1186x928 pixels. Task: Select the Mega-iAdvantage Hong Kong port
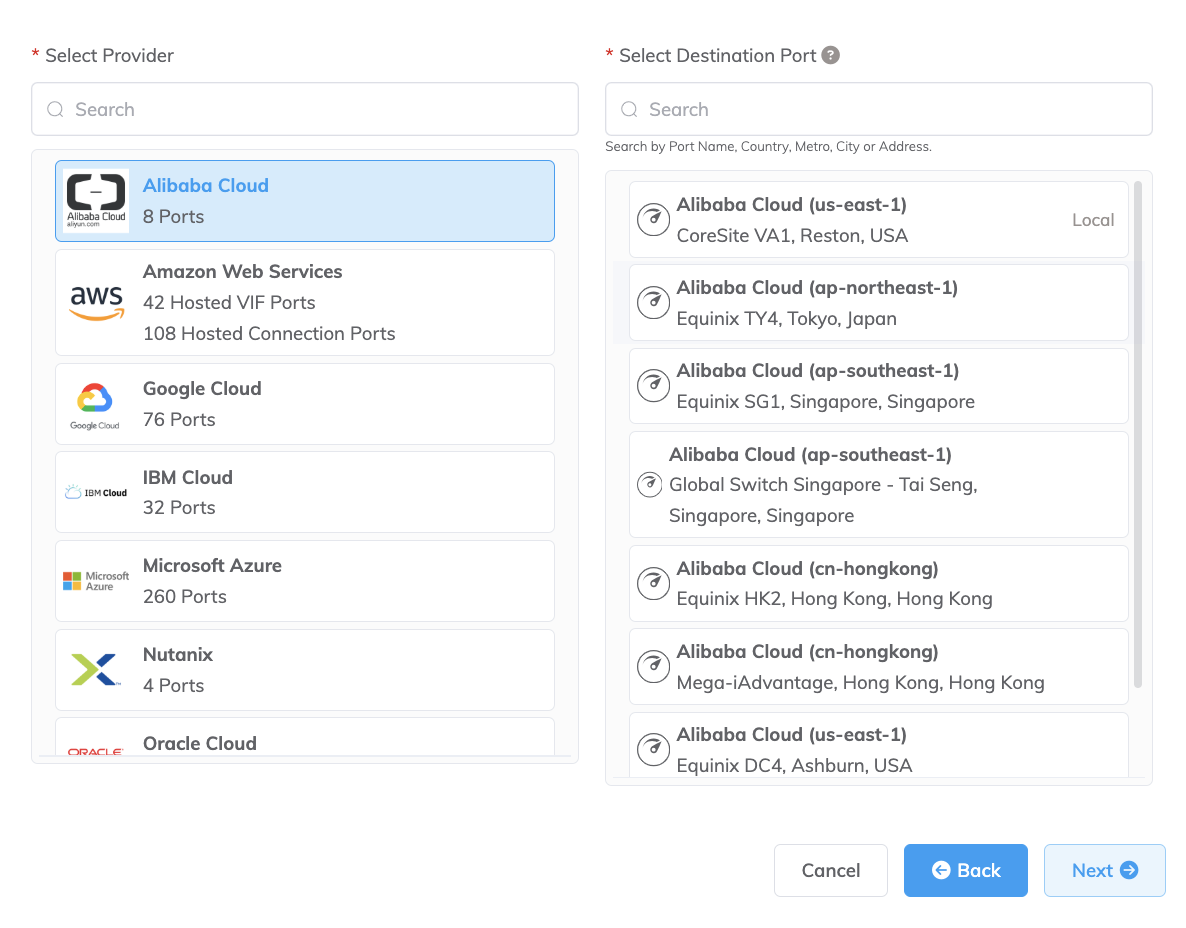pyautogui.click(x=878, y=666)
